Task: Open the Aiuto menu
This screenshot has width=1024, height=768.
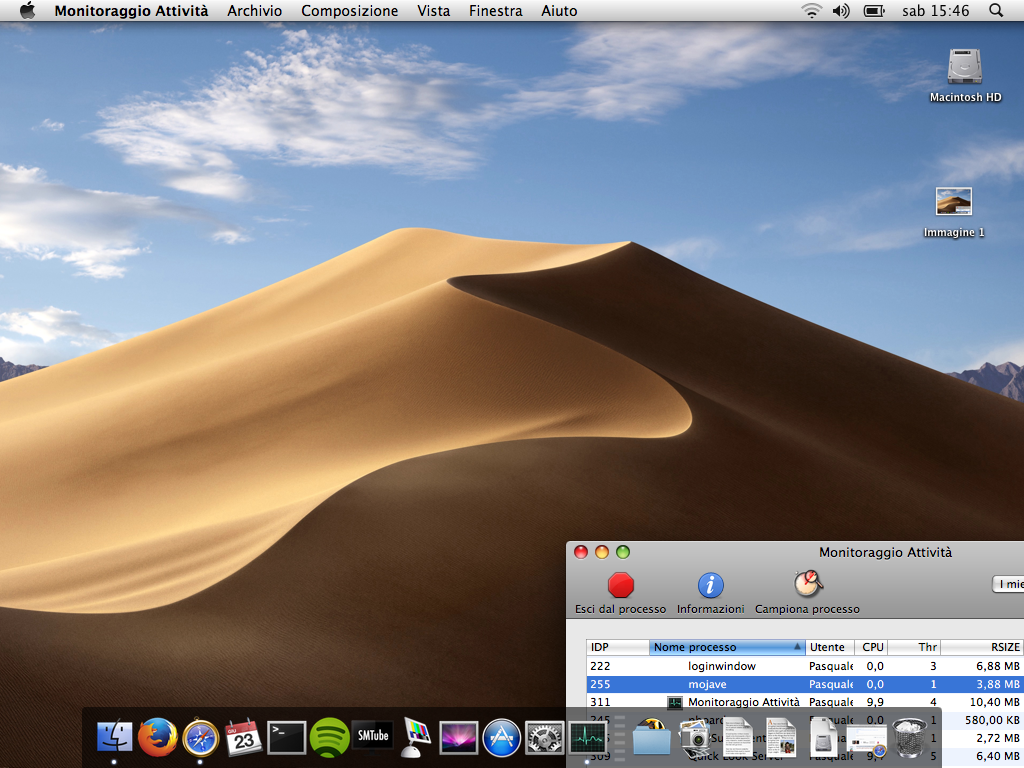Action: (x=559, y=10)
